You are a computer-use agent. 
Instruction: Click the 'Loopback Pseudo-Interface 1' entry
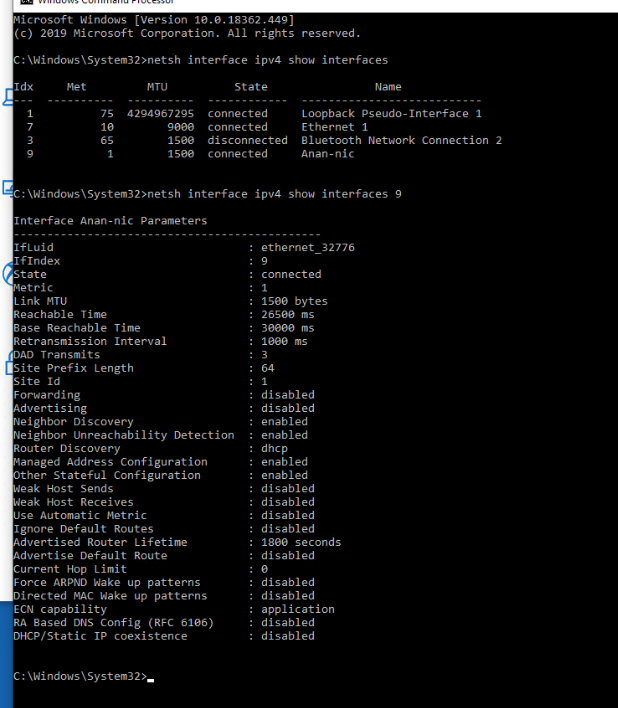(x=391, y=114)
